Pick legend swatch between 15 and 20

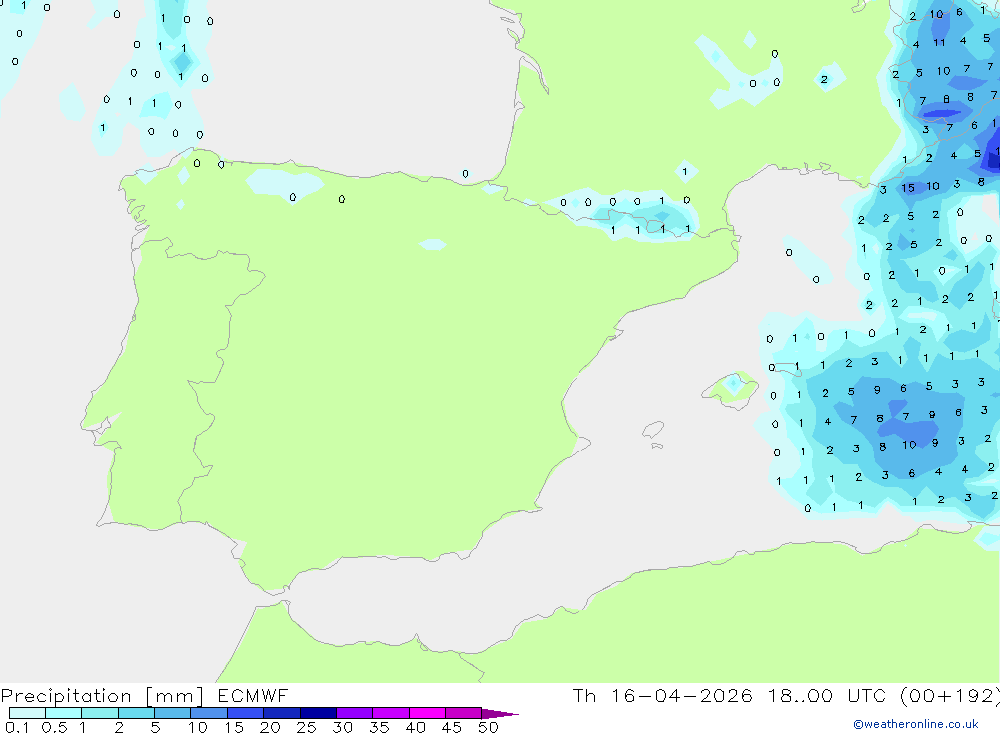click(246, 713)
